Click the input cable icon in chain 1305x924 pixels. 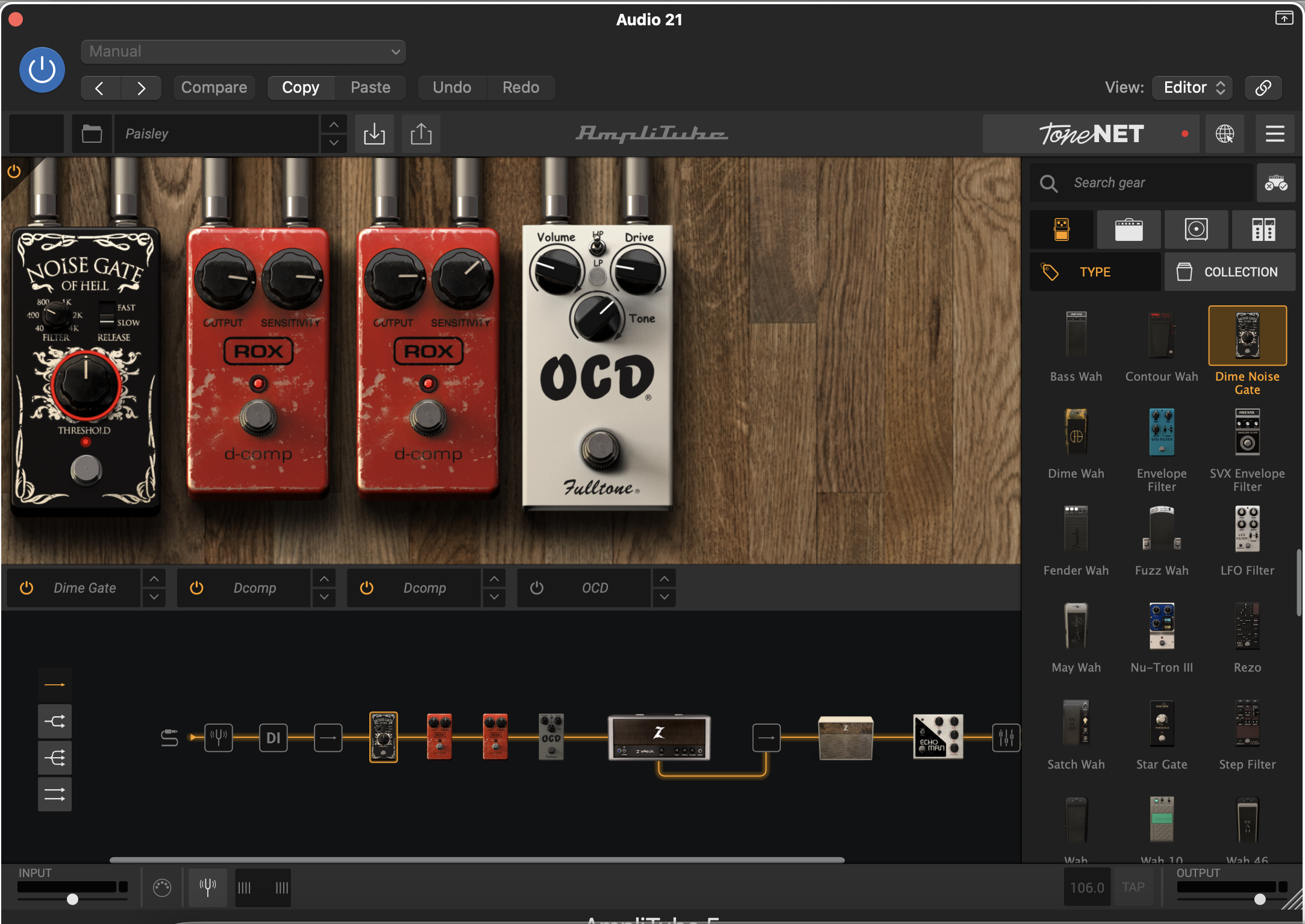point(169,737)
